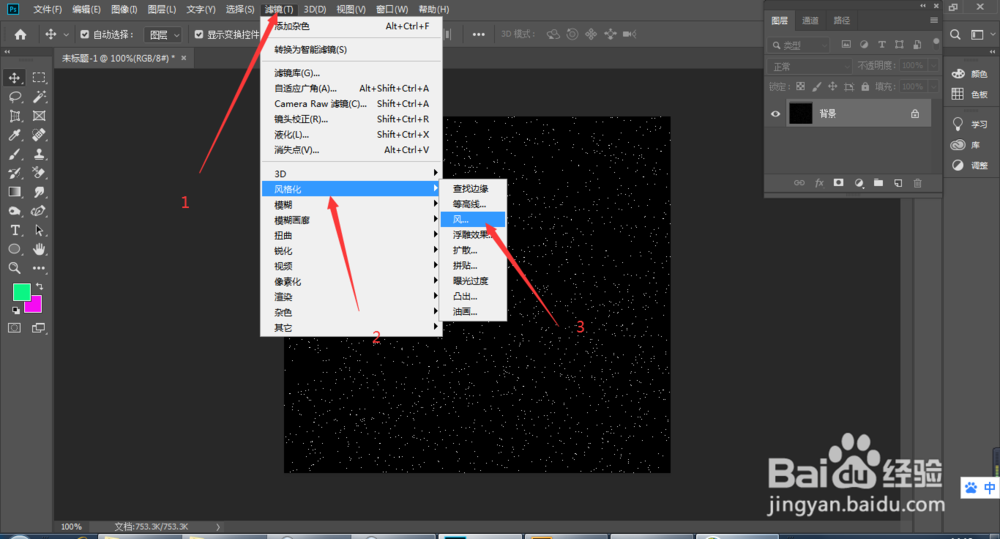Switch to the 路径 tab
The height and width of the screenshot is (539, 1000).
(x=842, y=20)
